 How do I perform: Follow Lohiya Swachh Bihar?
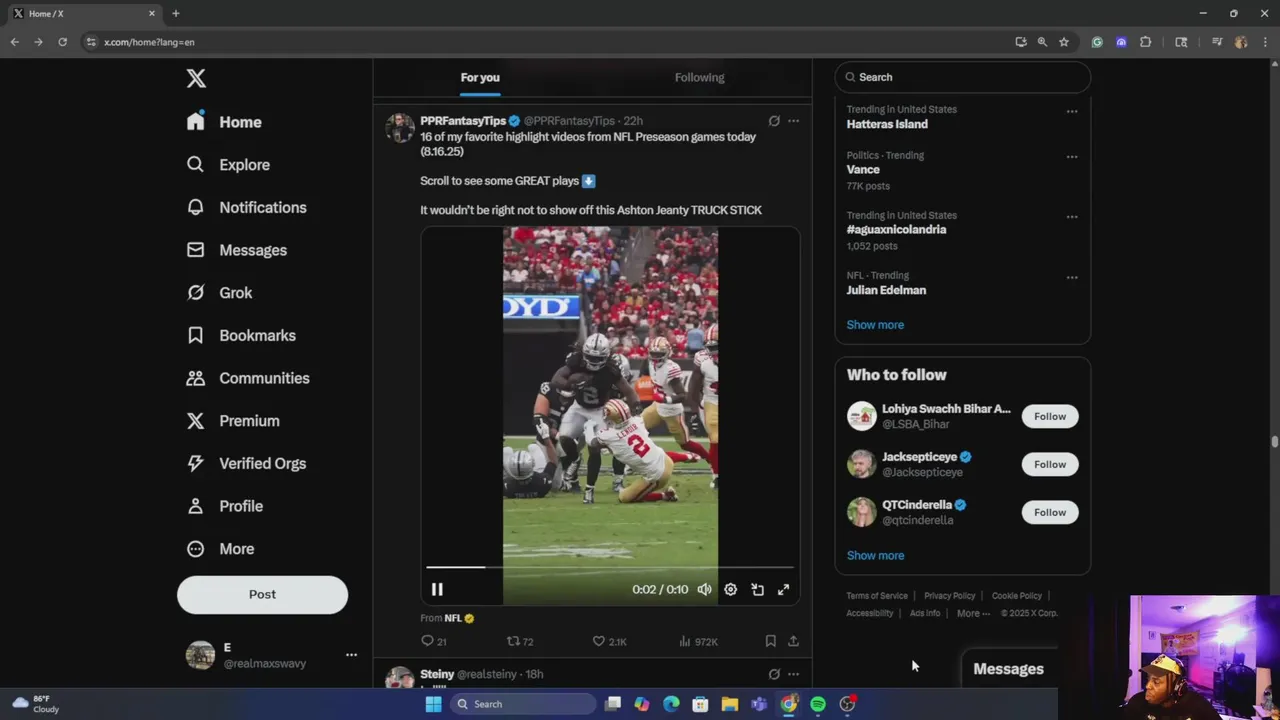point(1050,416)
